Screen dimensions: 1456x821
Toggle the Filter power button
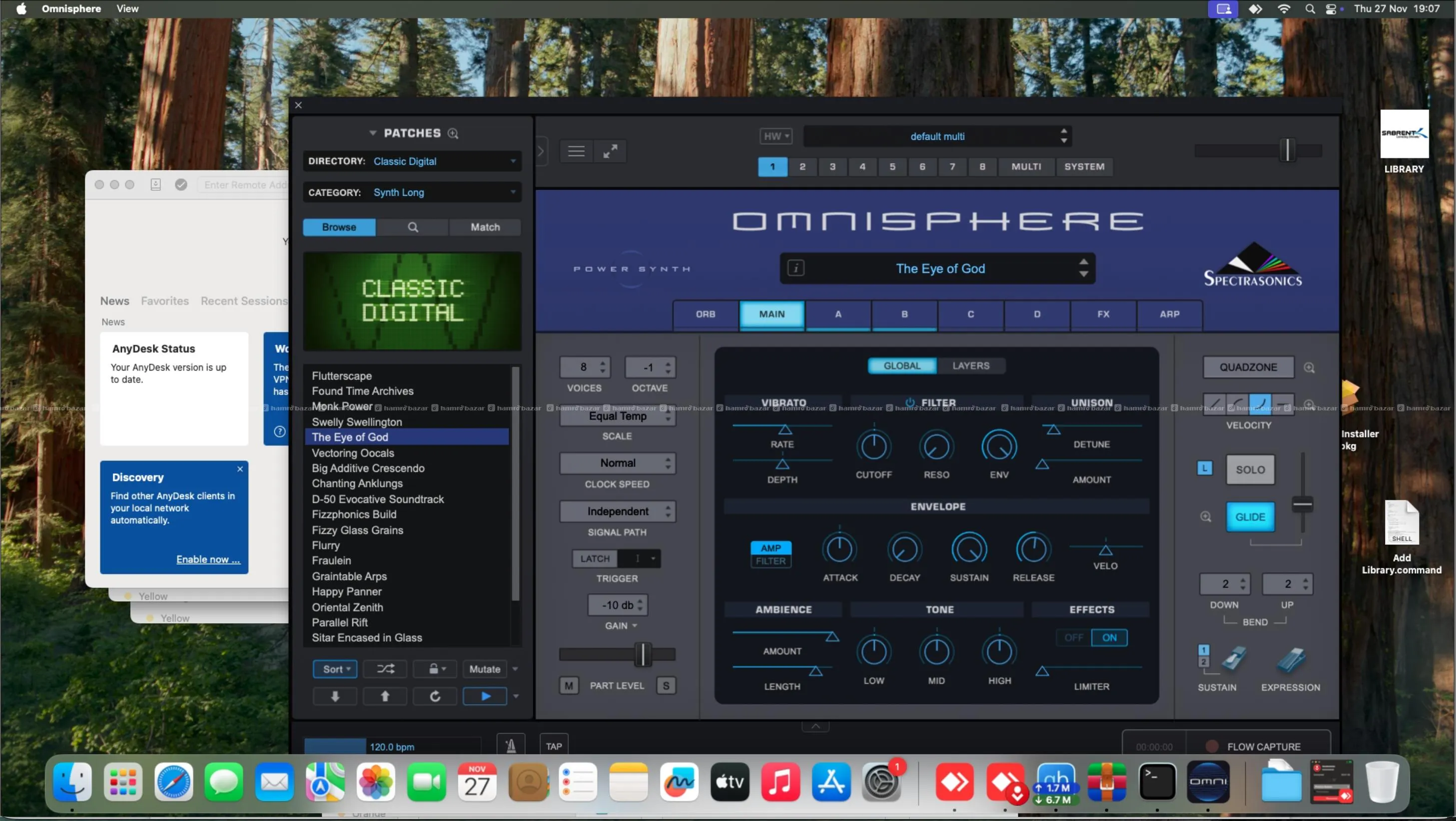[x=910, y=403]
